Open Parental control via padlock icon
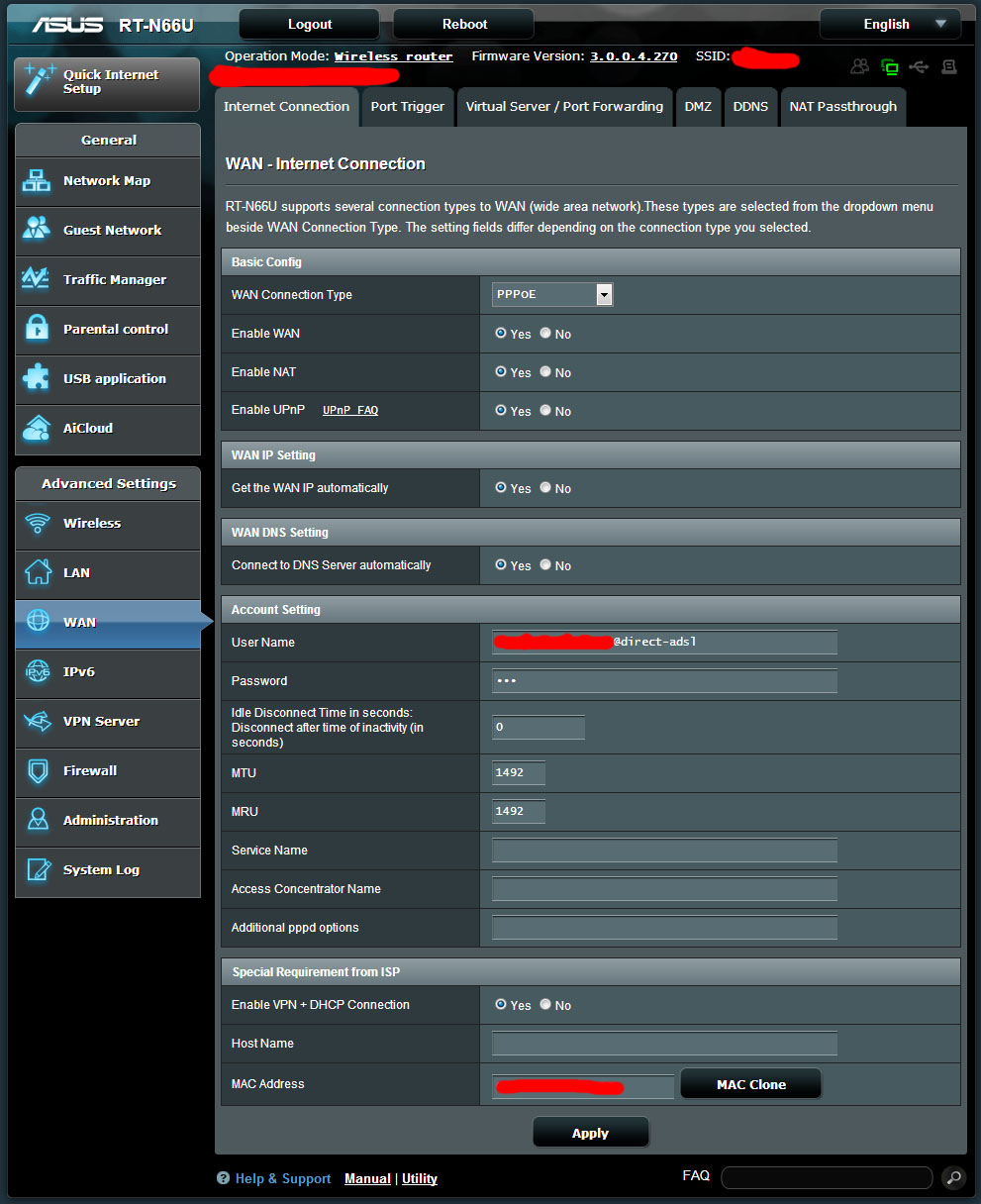This screenshot has width=981, height=1204. coord(37,329)
